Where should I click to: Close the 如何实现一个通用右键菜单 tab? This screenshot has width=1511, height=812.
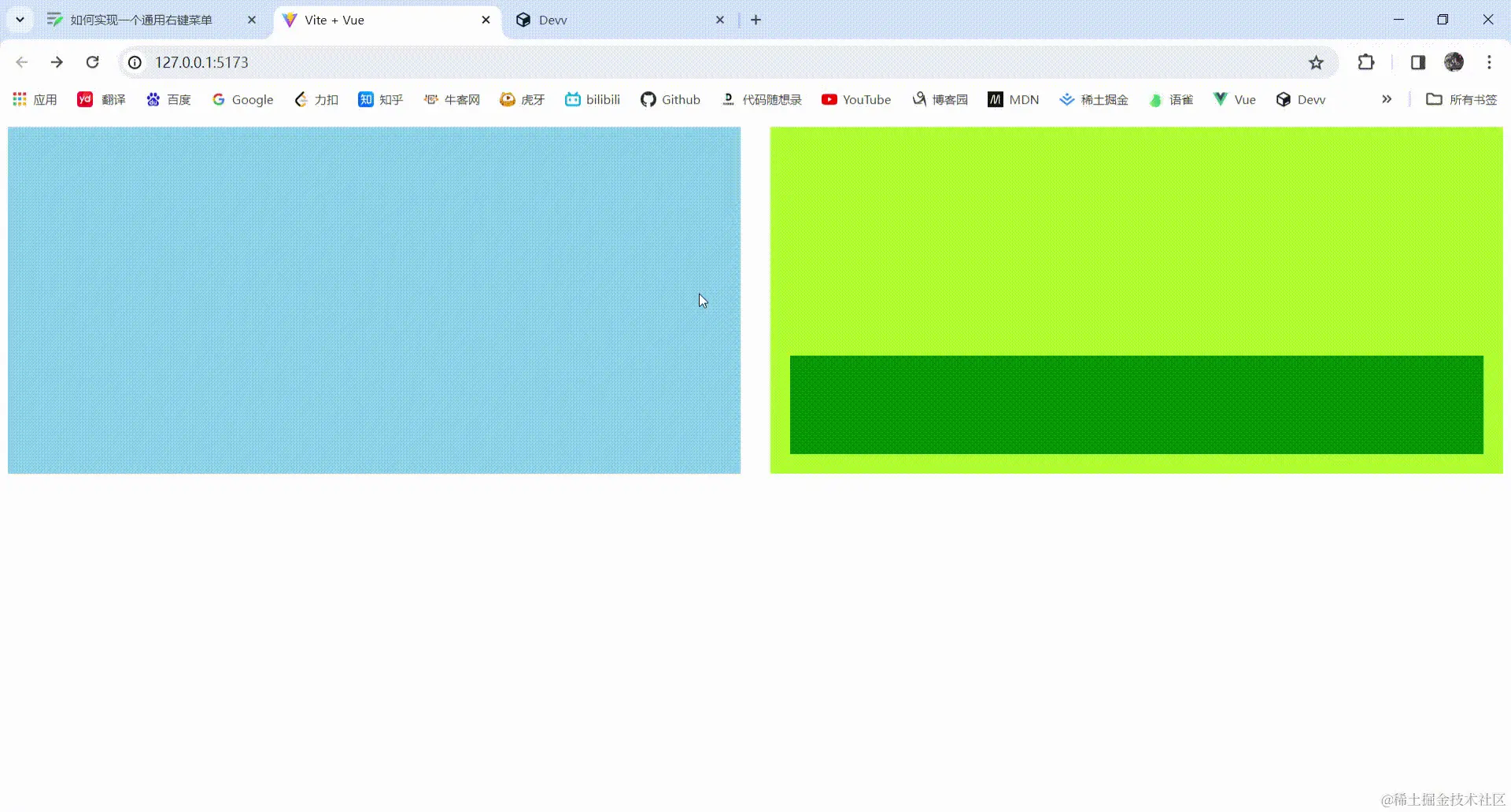pyautogui.click(x=252, y=20)
